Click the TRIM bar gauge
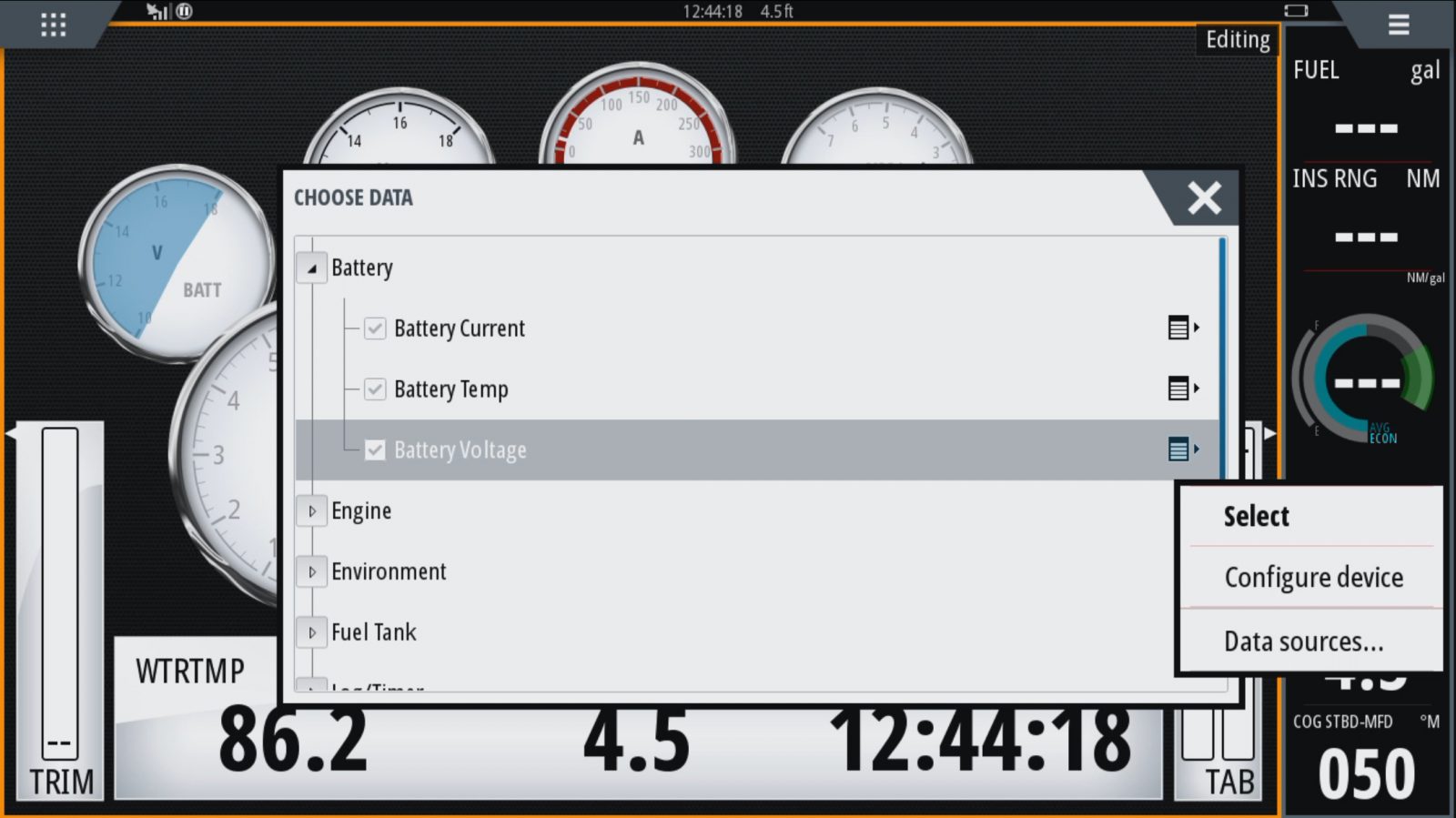The width and height of the screenshot is (1456, 818). pos(60,610)
